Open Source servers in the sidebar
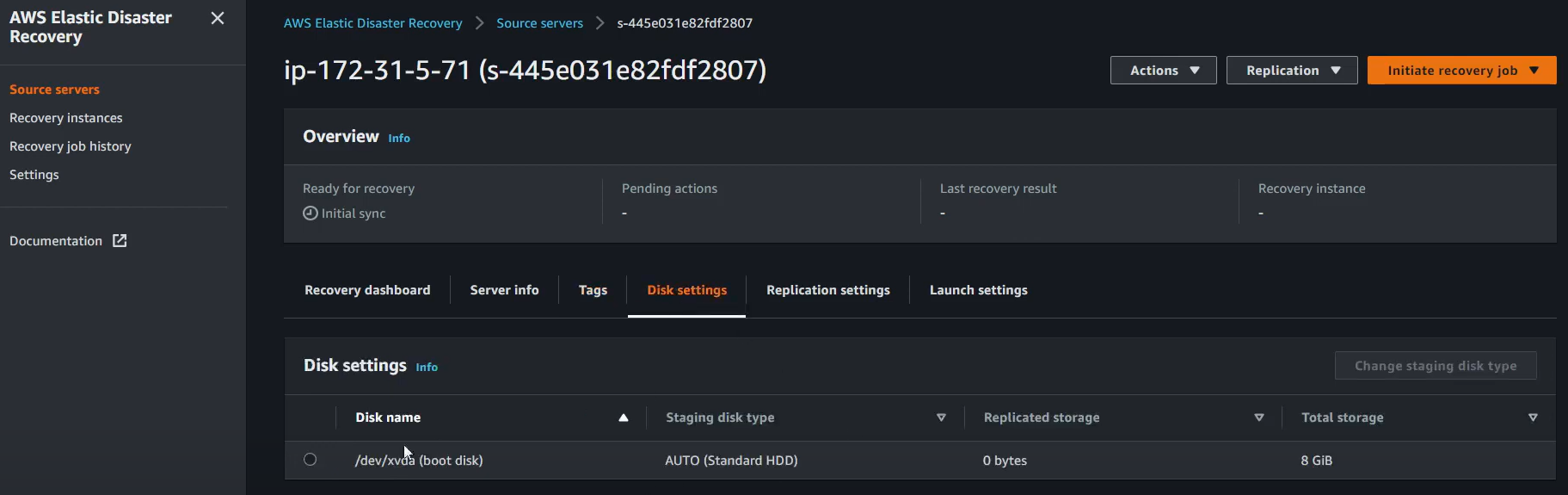 (54, 90)
